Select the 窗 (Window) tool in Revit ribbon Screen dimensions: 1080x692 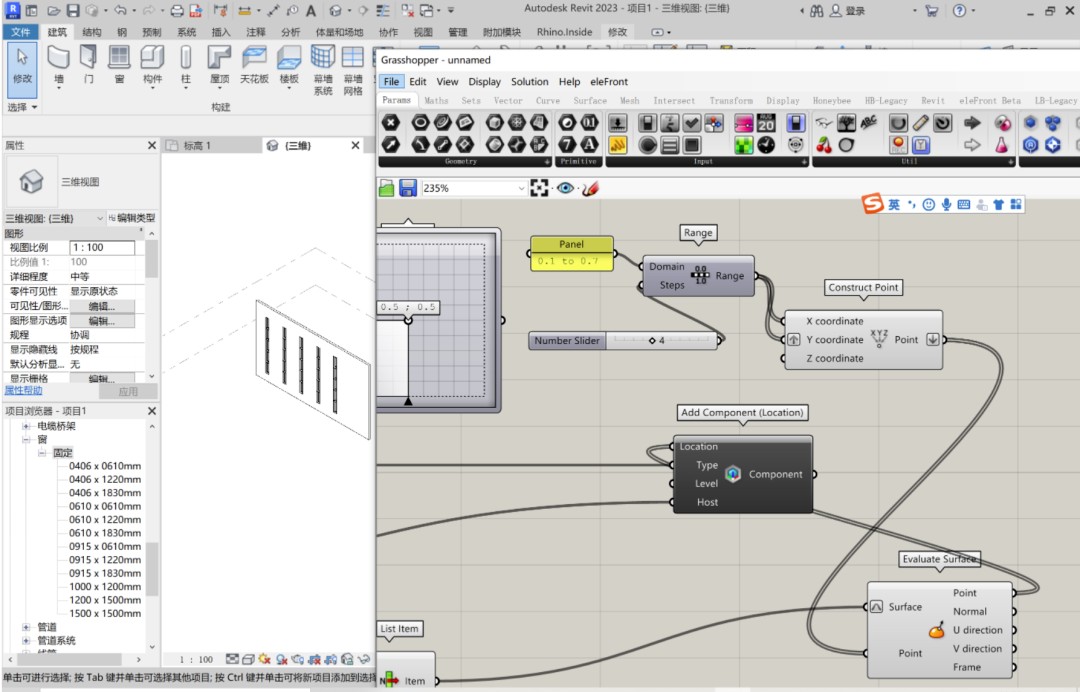(x=119, y=64)
